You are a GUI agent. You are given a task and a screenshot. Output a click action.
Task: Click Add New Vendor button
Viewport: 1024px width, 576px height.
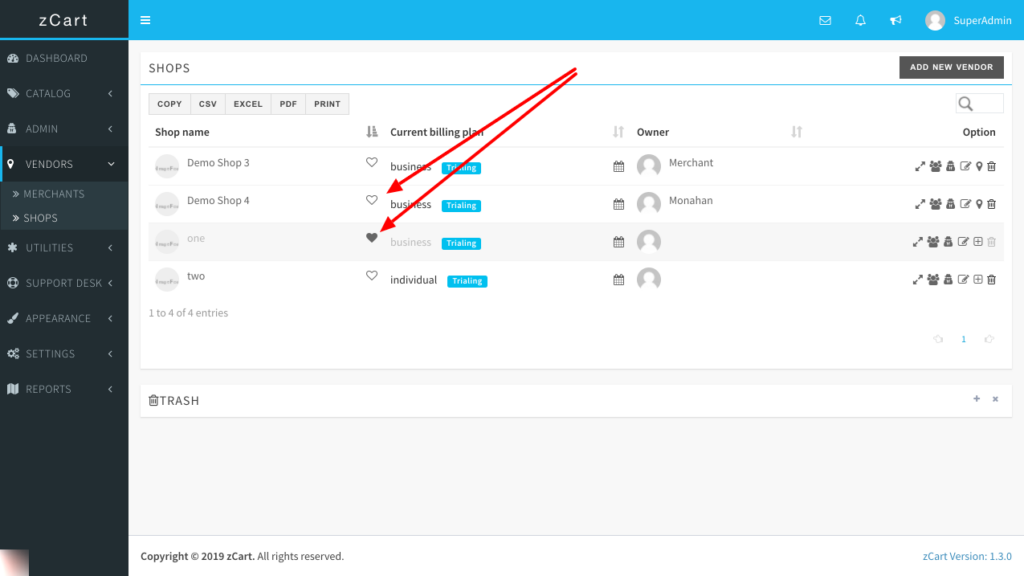pos(951,67)
